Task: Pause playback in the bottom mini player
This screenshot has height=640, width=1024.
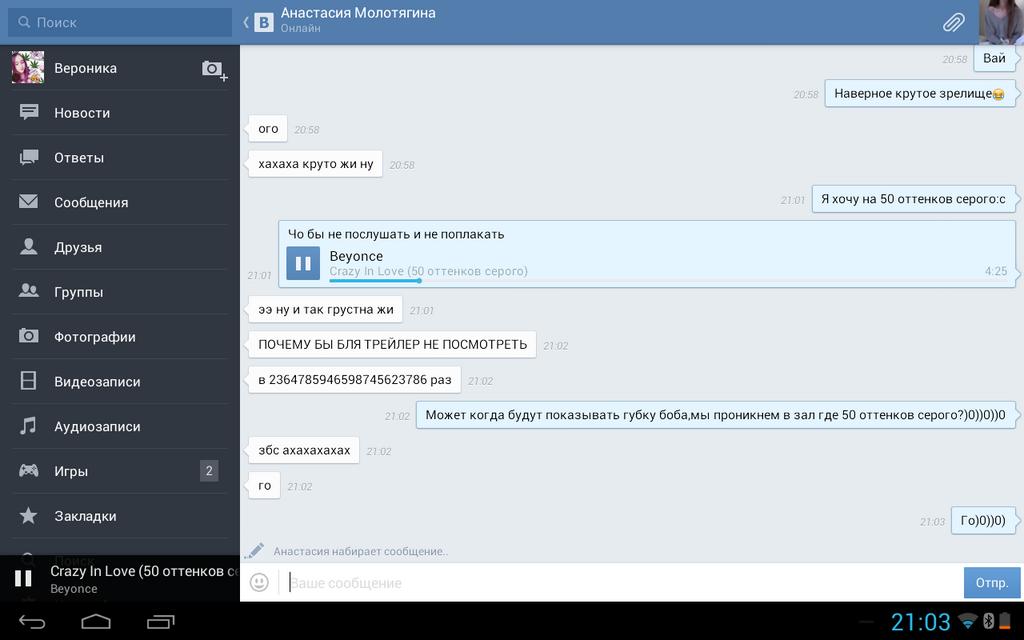Action: coord(23,578)
